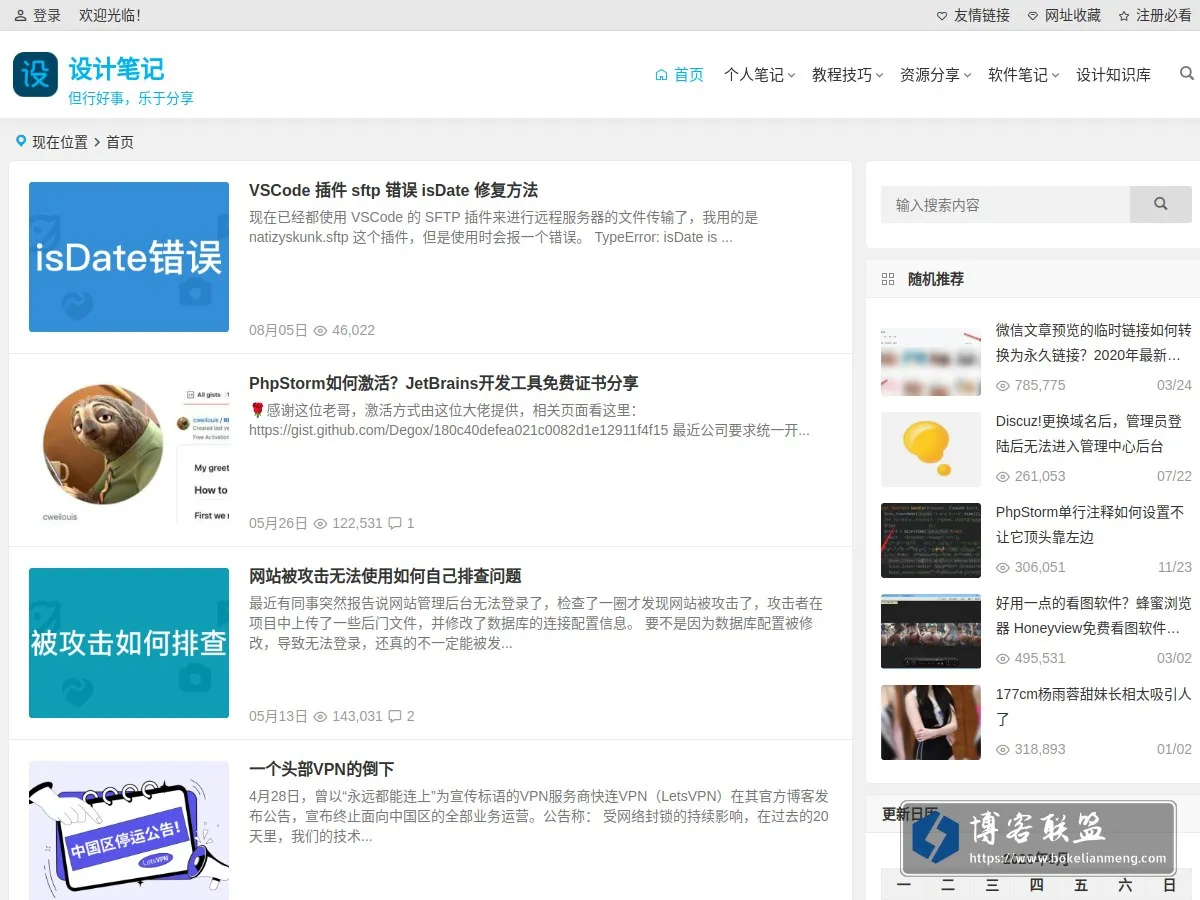This screenshot has width=1200, height=900.
Task: Open the 个人笔记 menu label
Action: [754, 75]
